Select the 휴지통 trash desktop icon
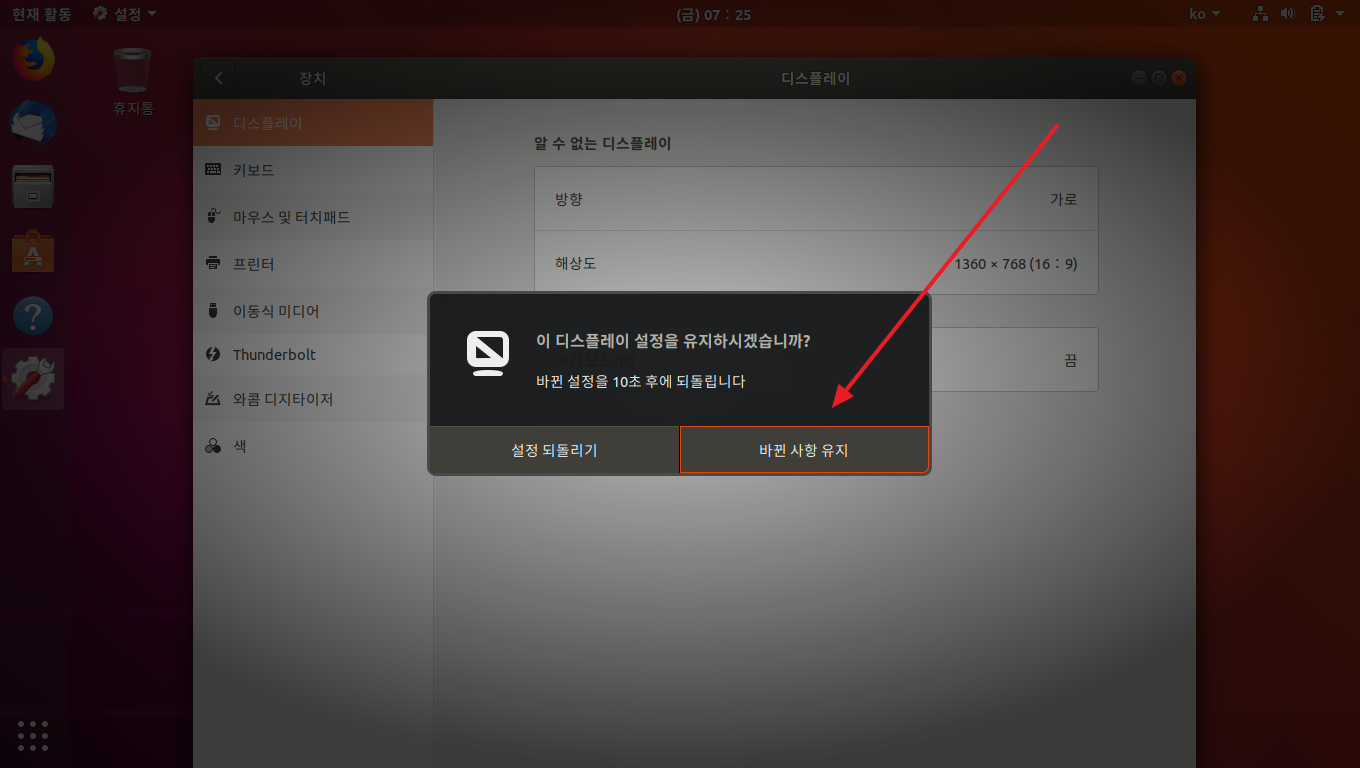The height and width of the screenshot is (768, 1360). click(132, 81)
